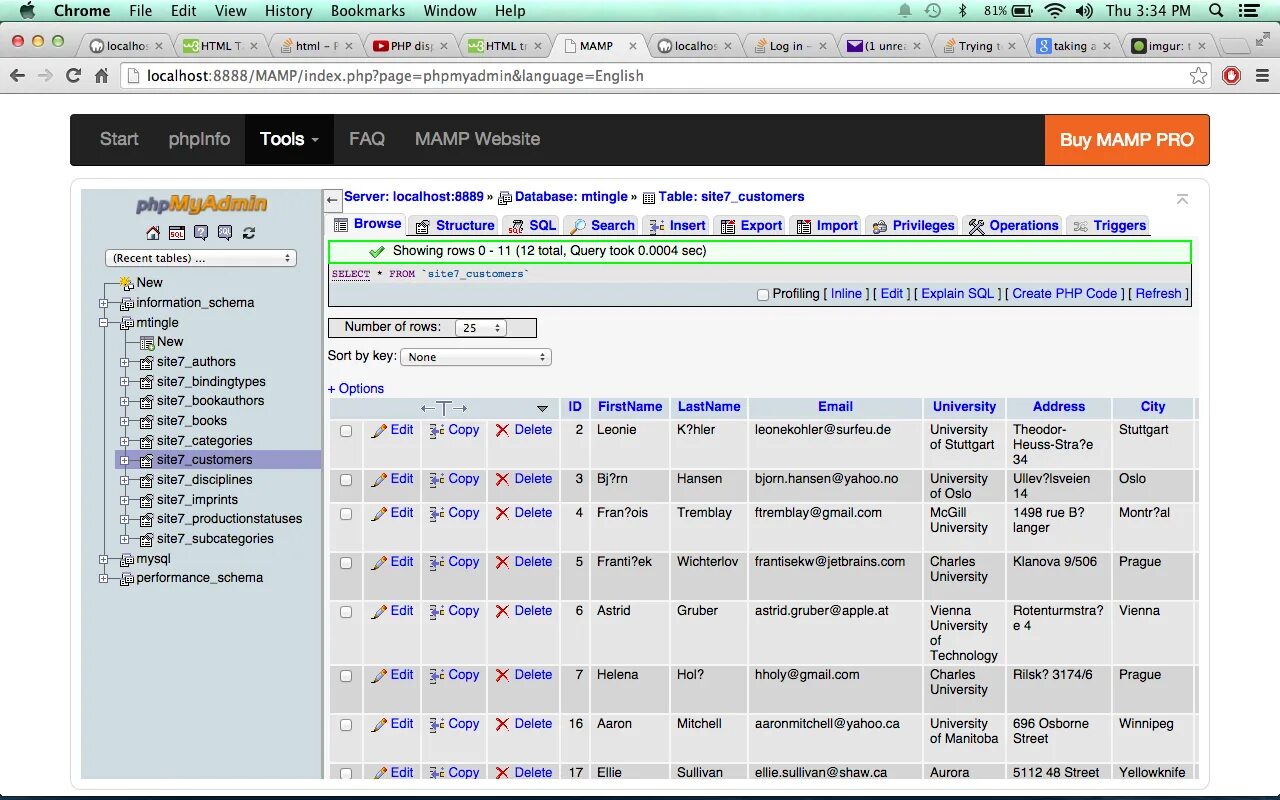
Task: Click the collapse panel arrow icon beside Server
Action: [333, 200]
